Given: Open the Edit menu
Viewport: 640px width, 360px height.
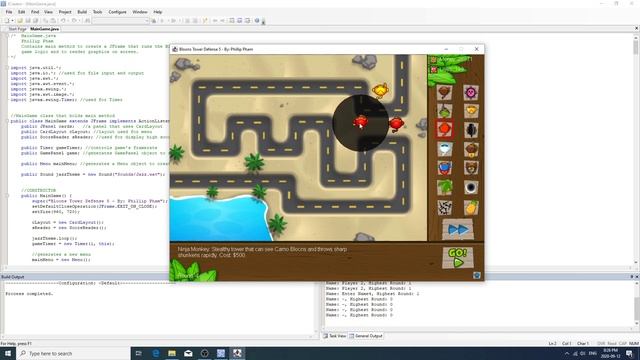Looking at the screenshot, I should (22, 12).
